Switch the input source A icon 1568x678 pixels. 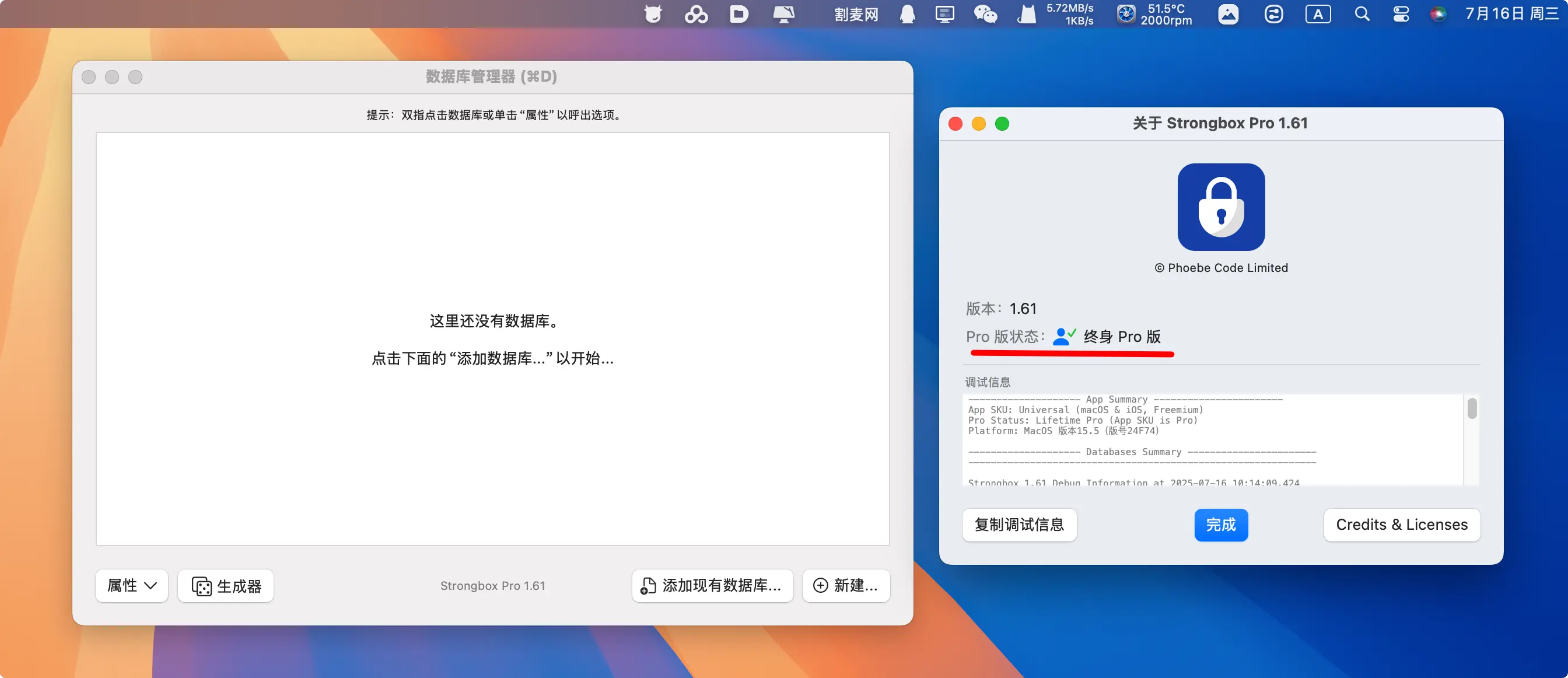1318,14
